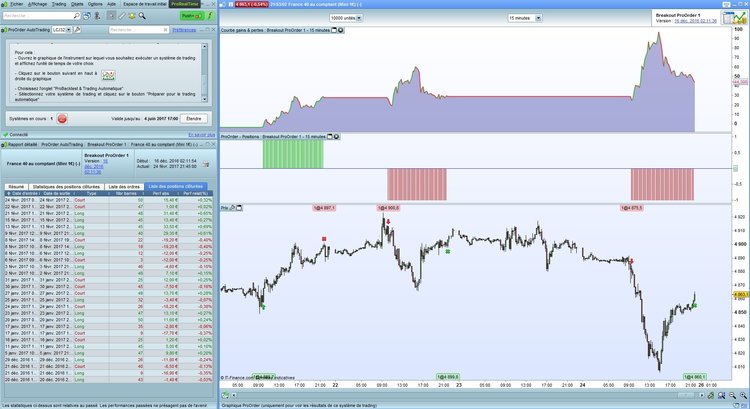Click the zoom in magnifier below price chart
The image size is (750, 409).
click(x=743, y=395)
